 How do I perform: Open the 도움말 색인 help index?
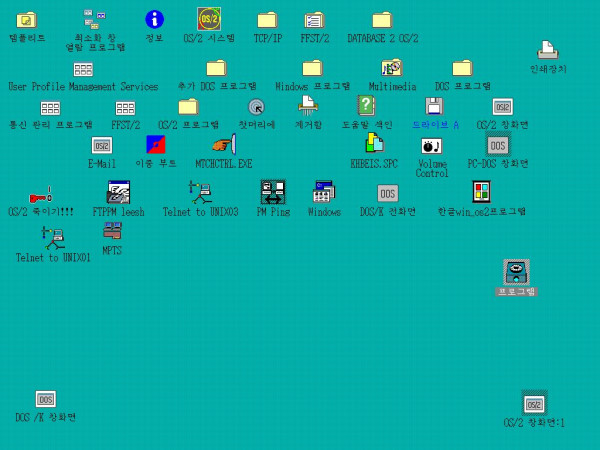(367, 106)
